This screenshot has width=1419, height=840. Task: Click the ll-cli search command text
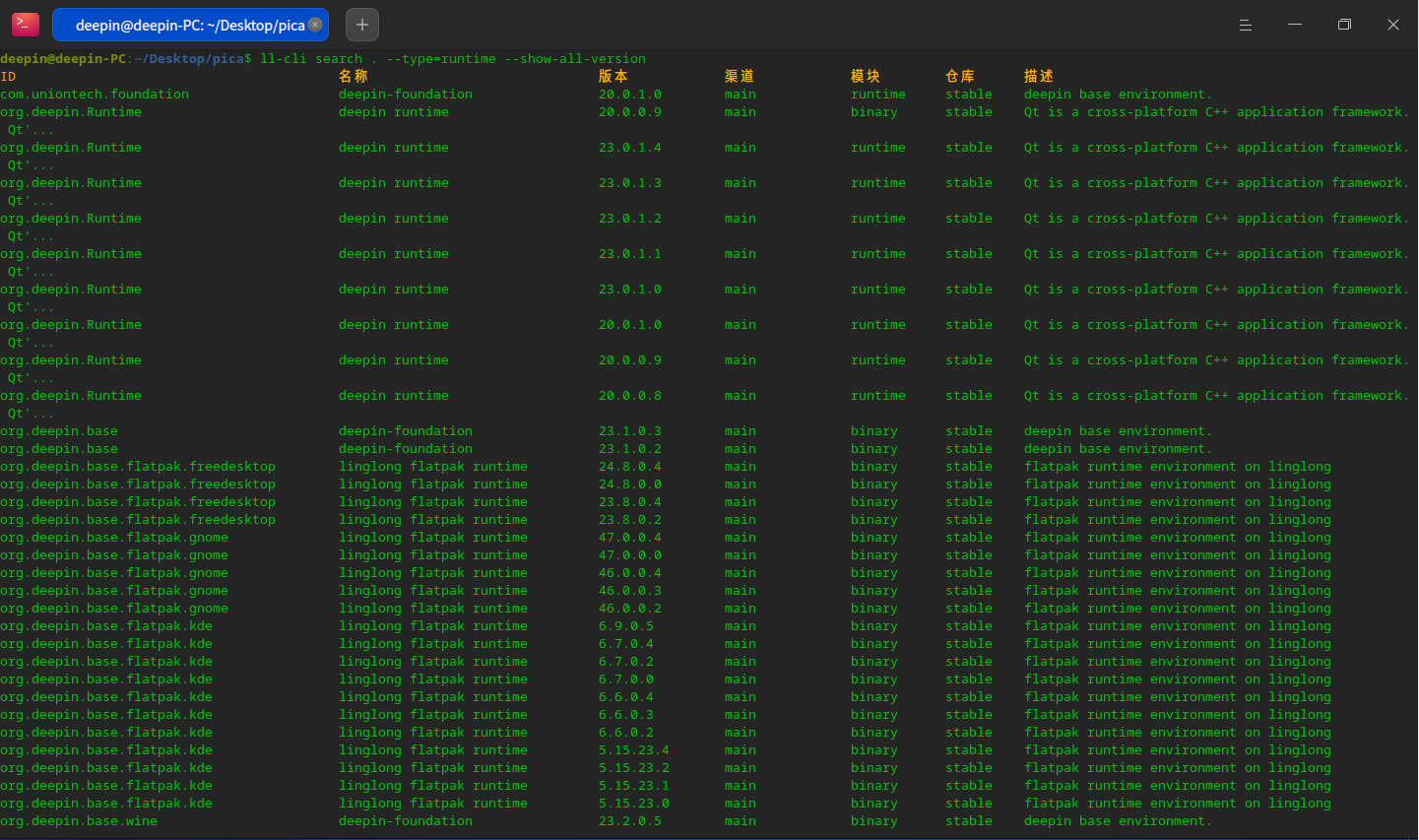click(453, 59)
